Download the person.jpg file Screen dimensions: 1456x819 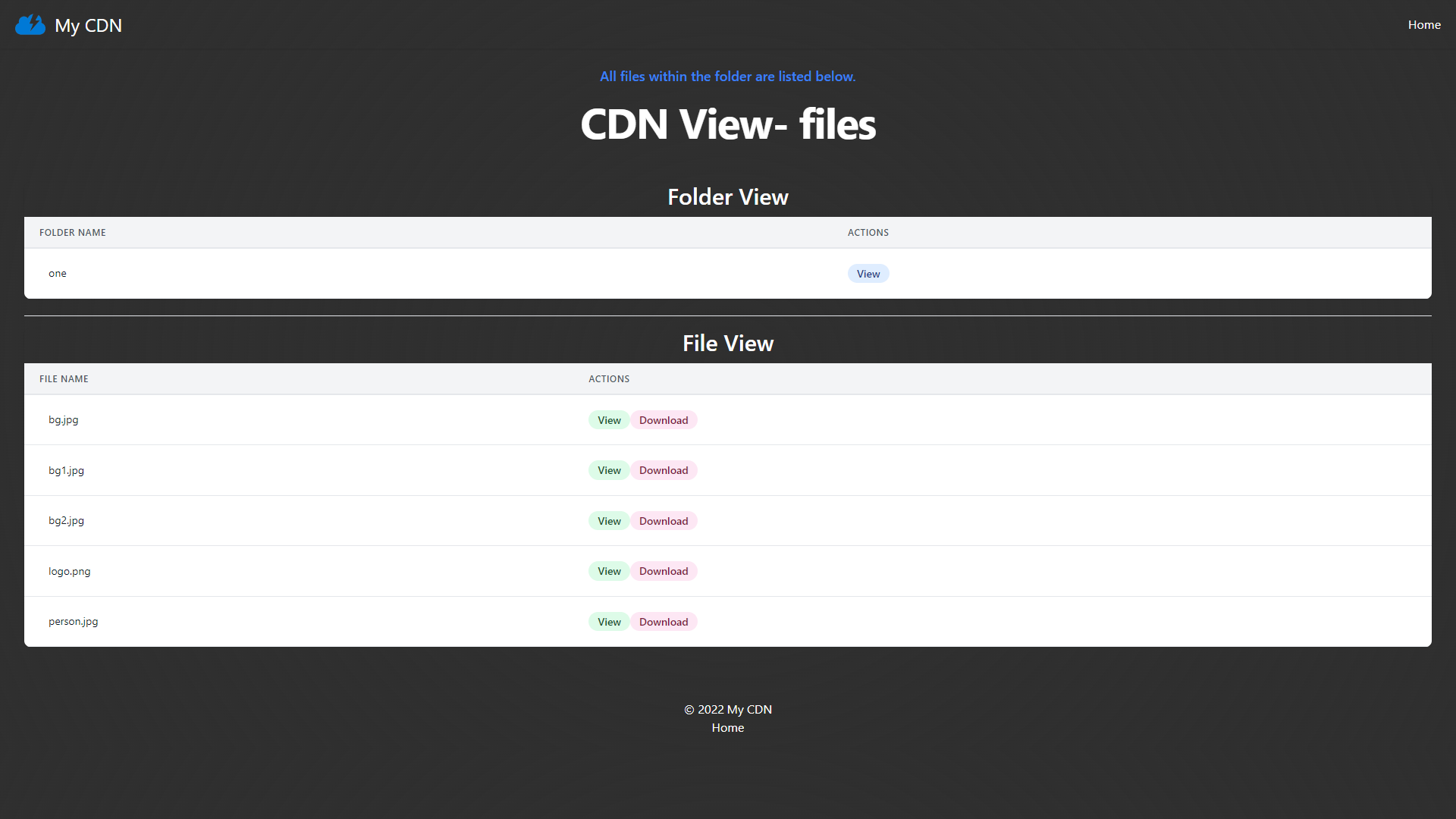[663, 622]
